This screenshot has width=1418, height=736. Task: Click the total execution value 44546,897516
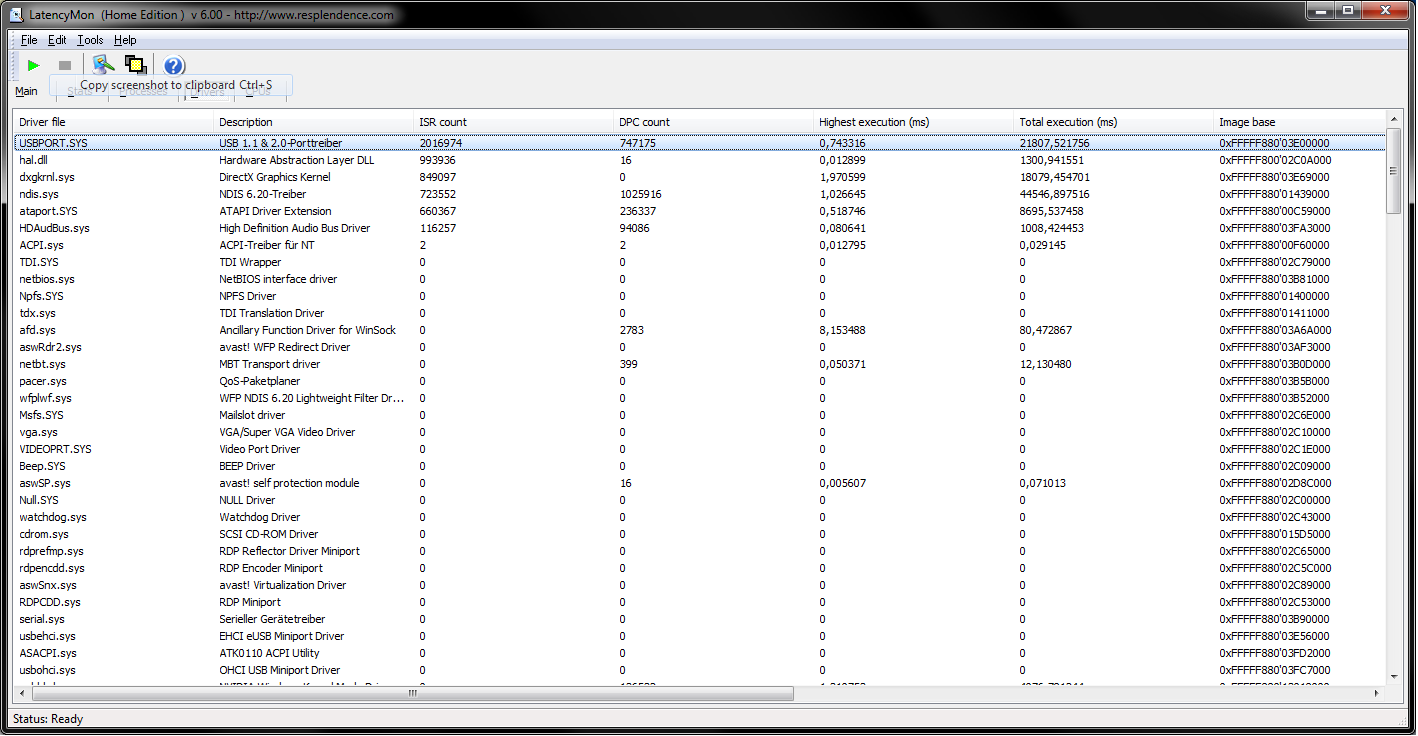[1054, 194]
